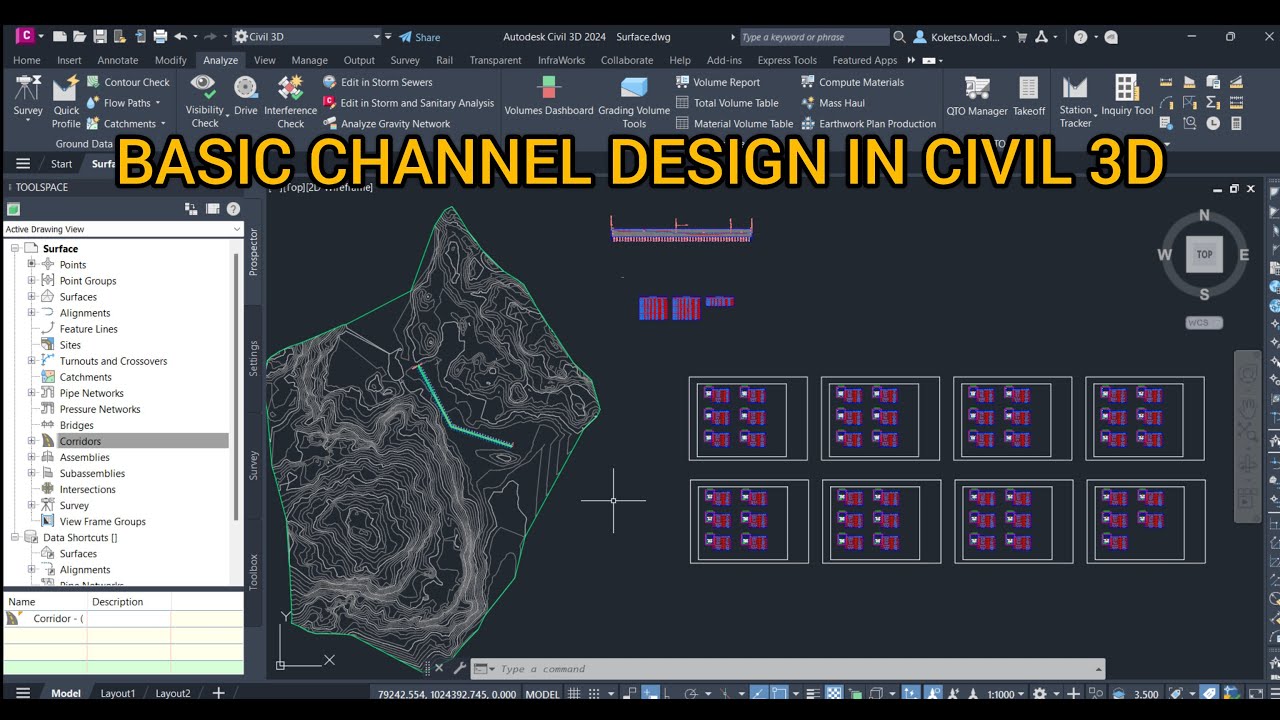This screenshot has height=720, width=1280.
Task: Open the Survey tool in ribbon
Action: pyautogui.click(x=28, y=97)
